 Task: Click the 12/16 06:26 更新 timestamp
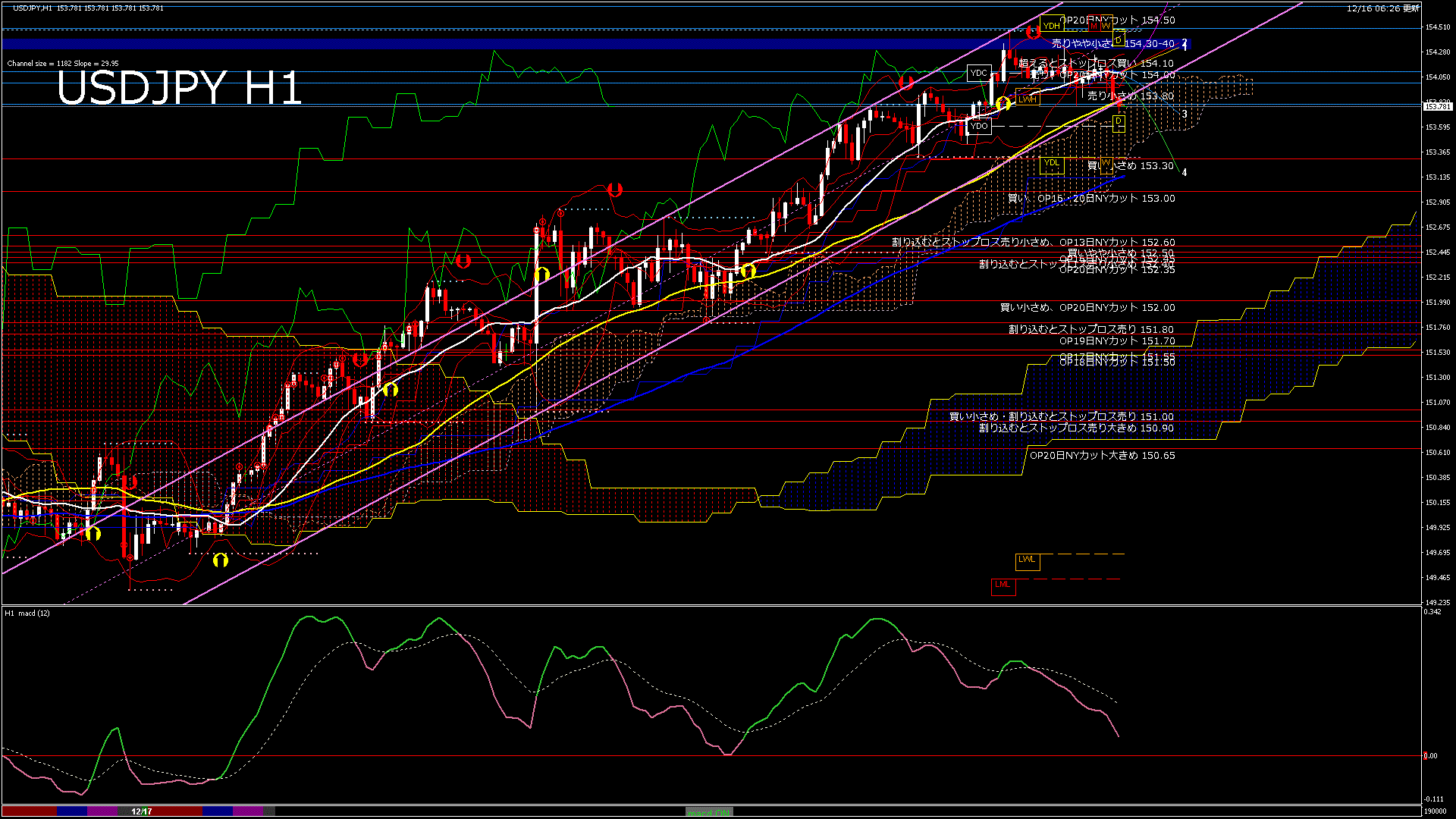pos(1382,8)
